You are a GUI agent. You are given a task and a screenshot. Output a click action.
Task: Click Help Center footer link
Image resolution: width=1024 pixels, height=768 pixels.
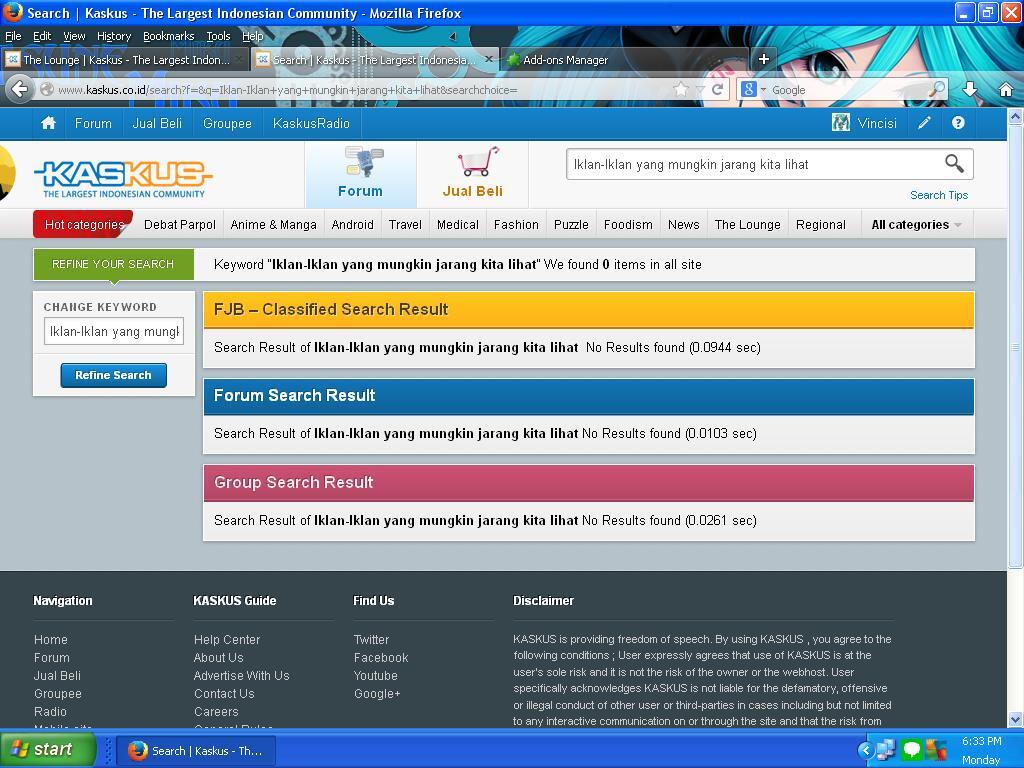(227, 639)
